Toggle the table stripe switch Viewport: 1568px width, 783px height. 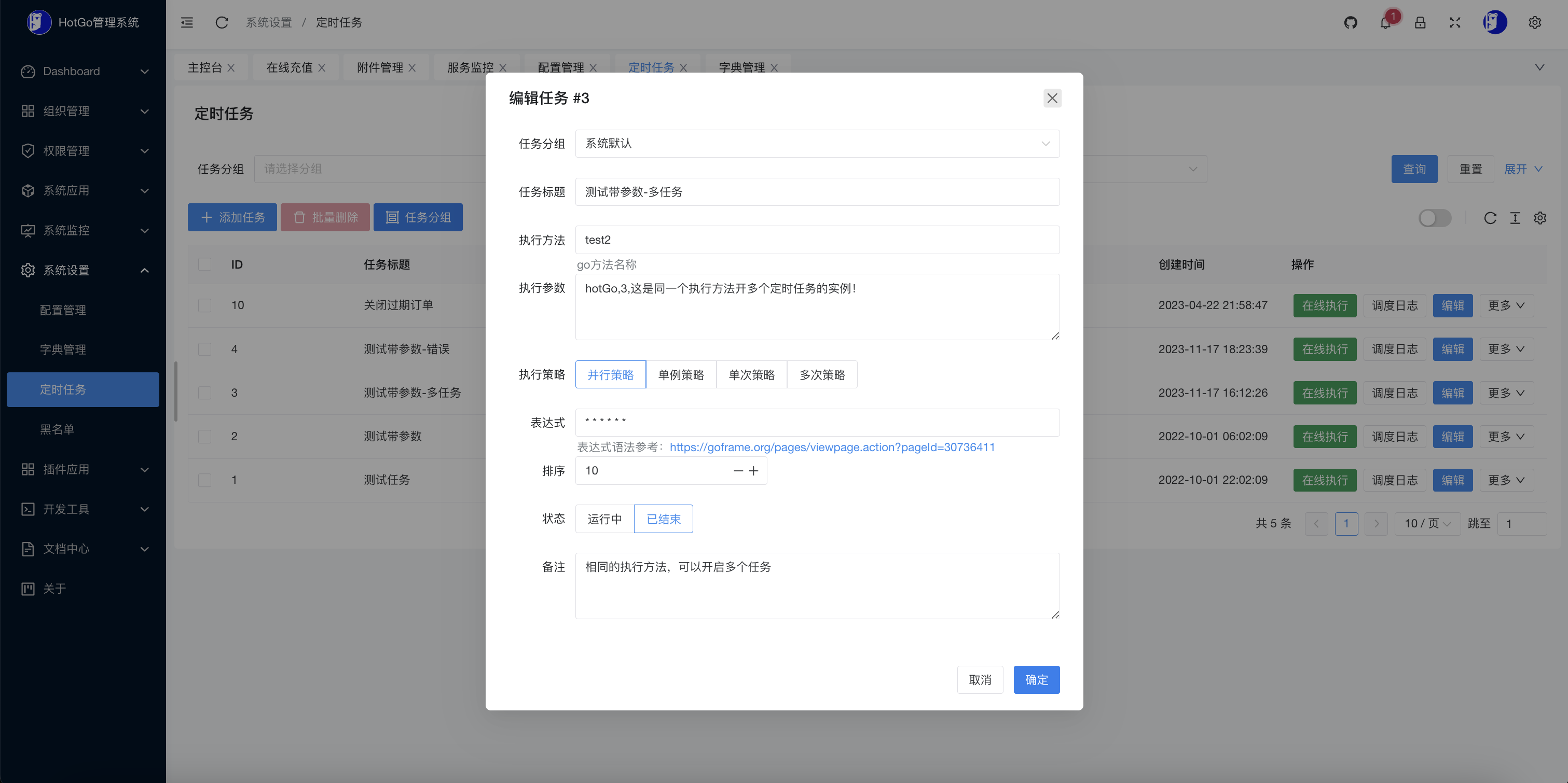(1434, 218)
